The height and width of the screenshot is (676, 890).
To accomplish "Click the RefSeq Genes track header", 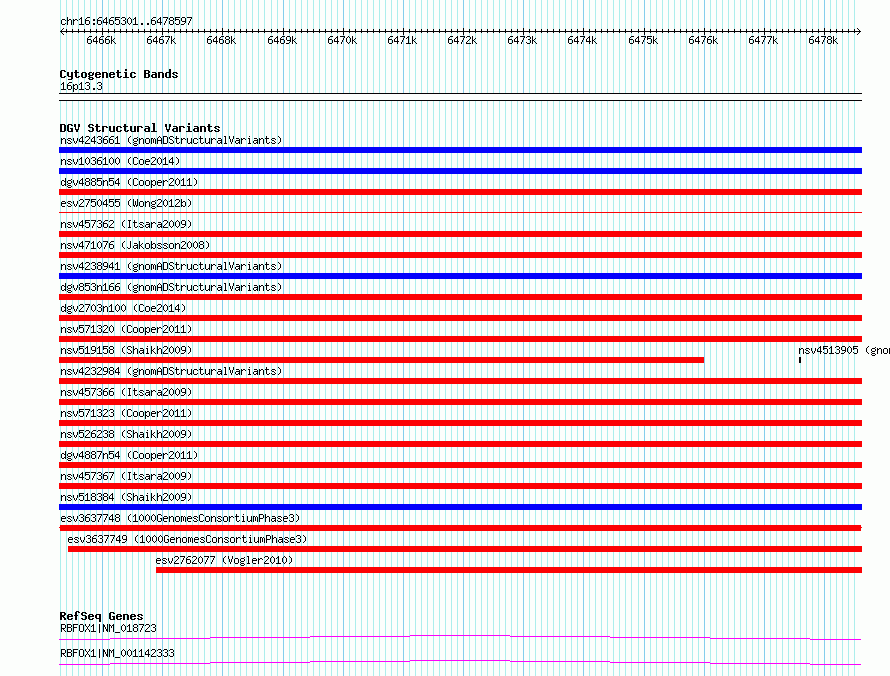I will coord(101,616).
